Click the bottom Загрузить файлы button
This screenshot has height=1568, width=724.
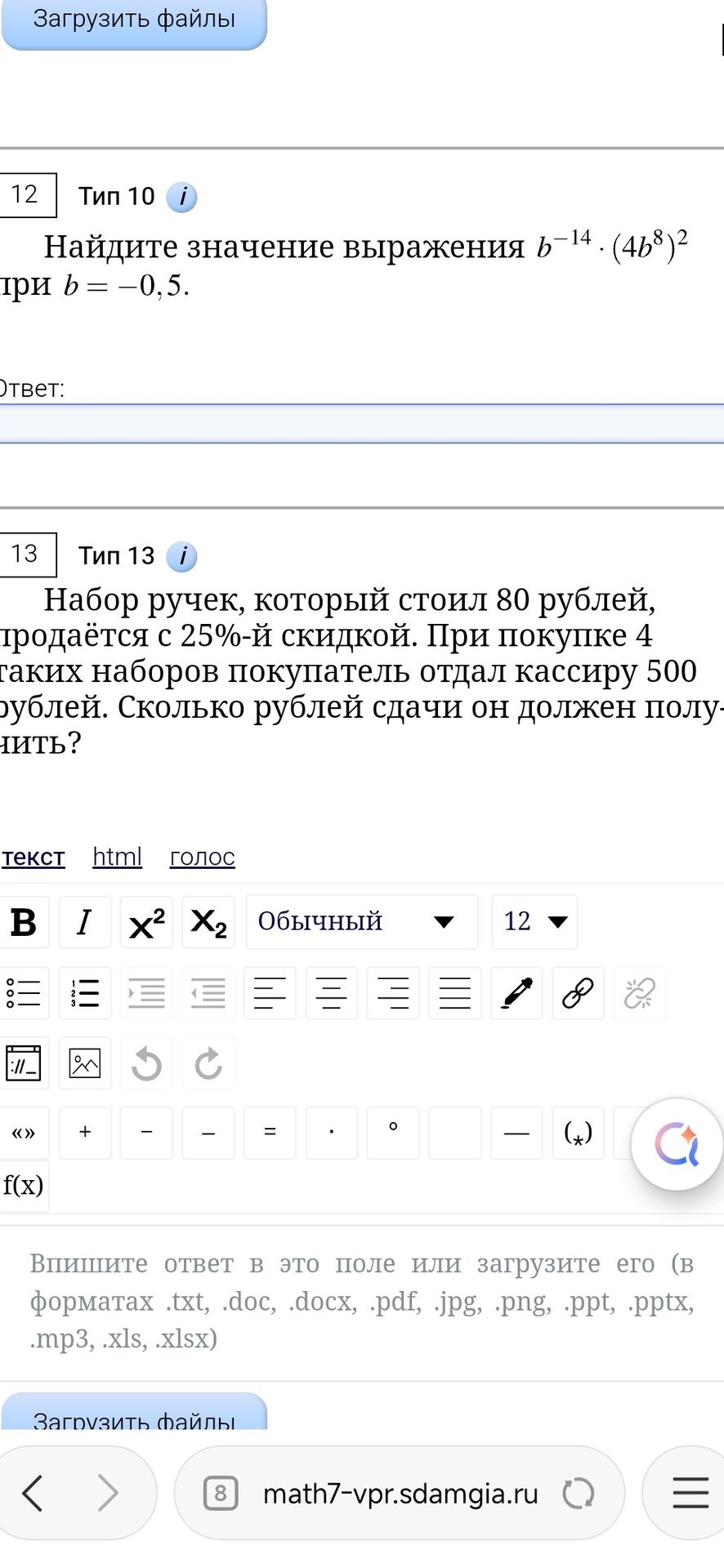tap(134, 1413)
